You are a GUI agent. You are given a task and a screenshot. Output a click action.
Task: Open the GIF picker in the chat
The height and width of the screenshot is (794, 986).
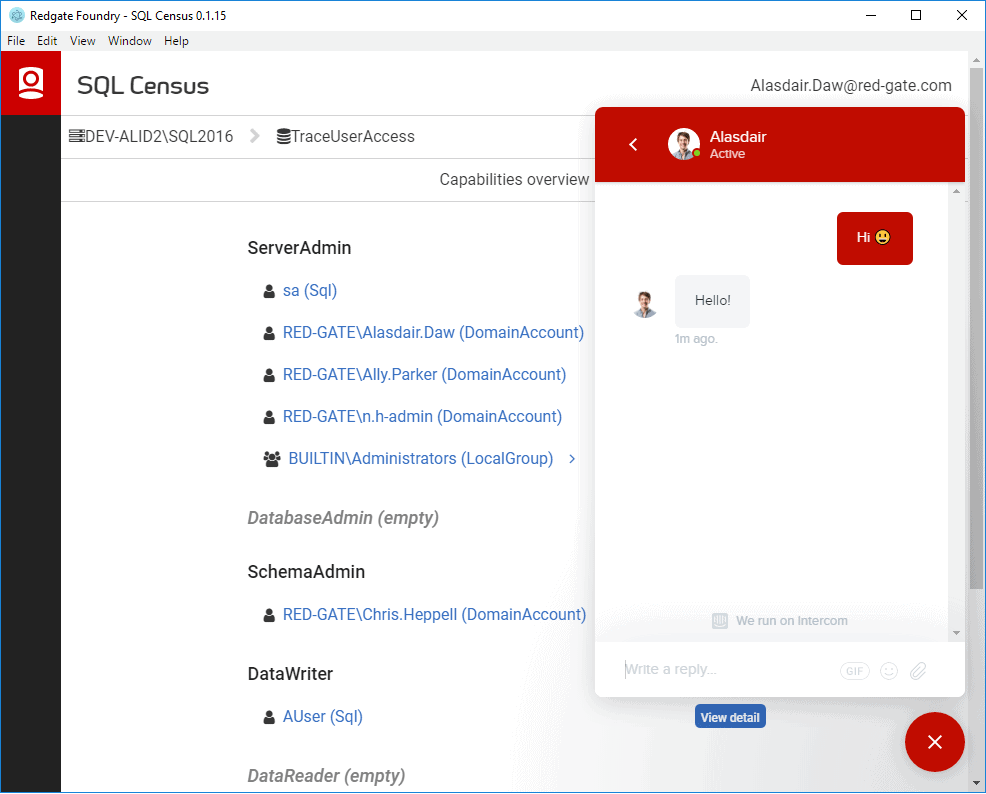pyautogui.click(x=855, y=671)
